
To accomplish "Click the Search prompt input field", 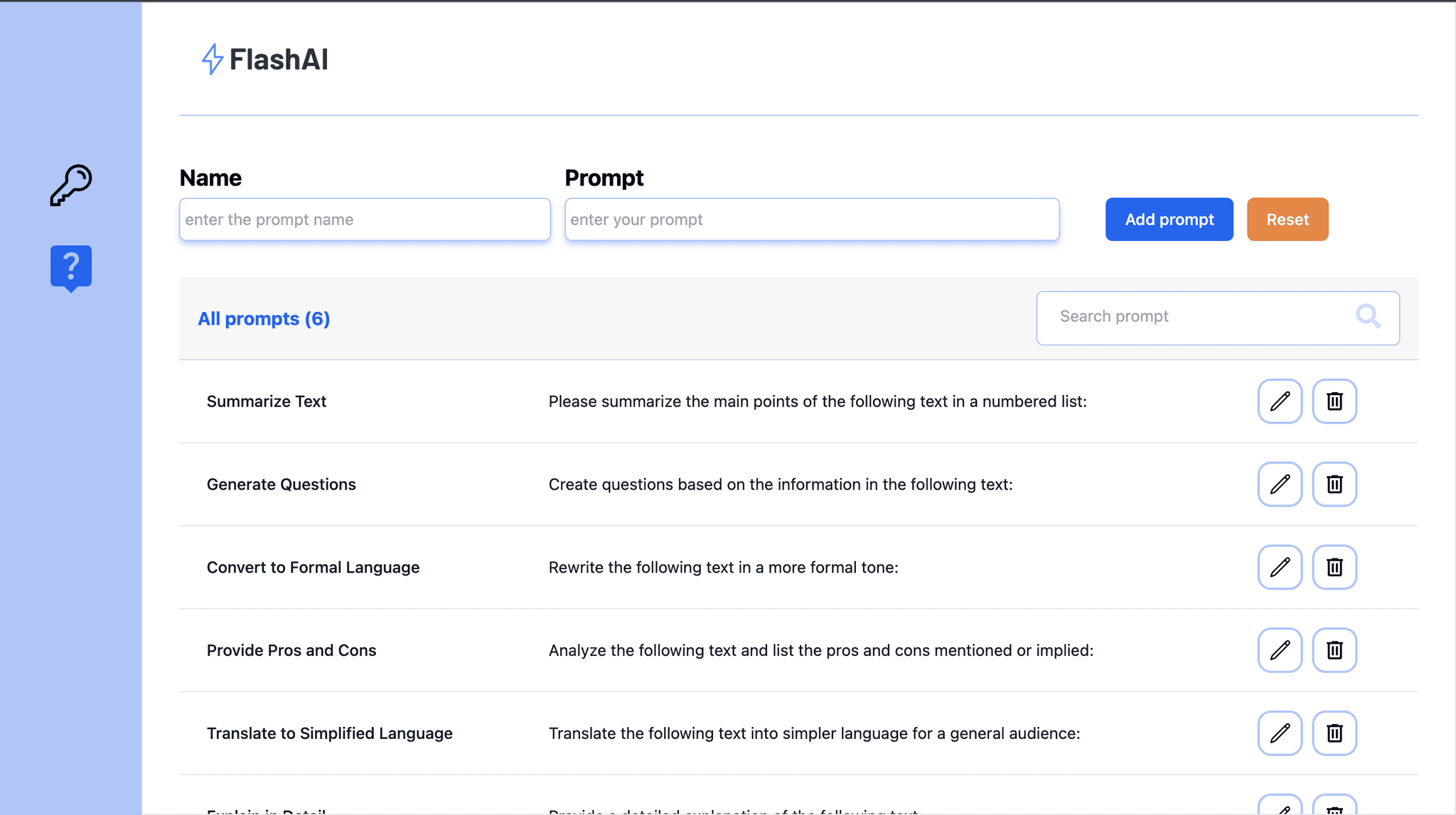I will [1194, 318].
